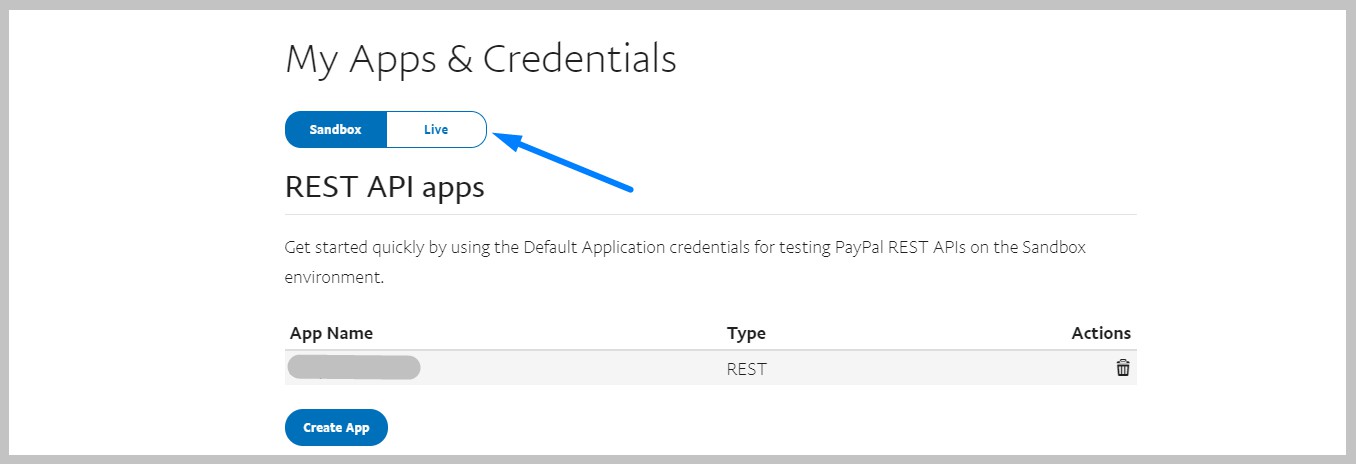Click the Type column header
1356x464 pixels.
click(746, 333)
